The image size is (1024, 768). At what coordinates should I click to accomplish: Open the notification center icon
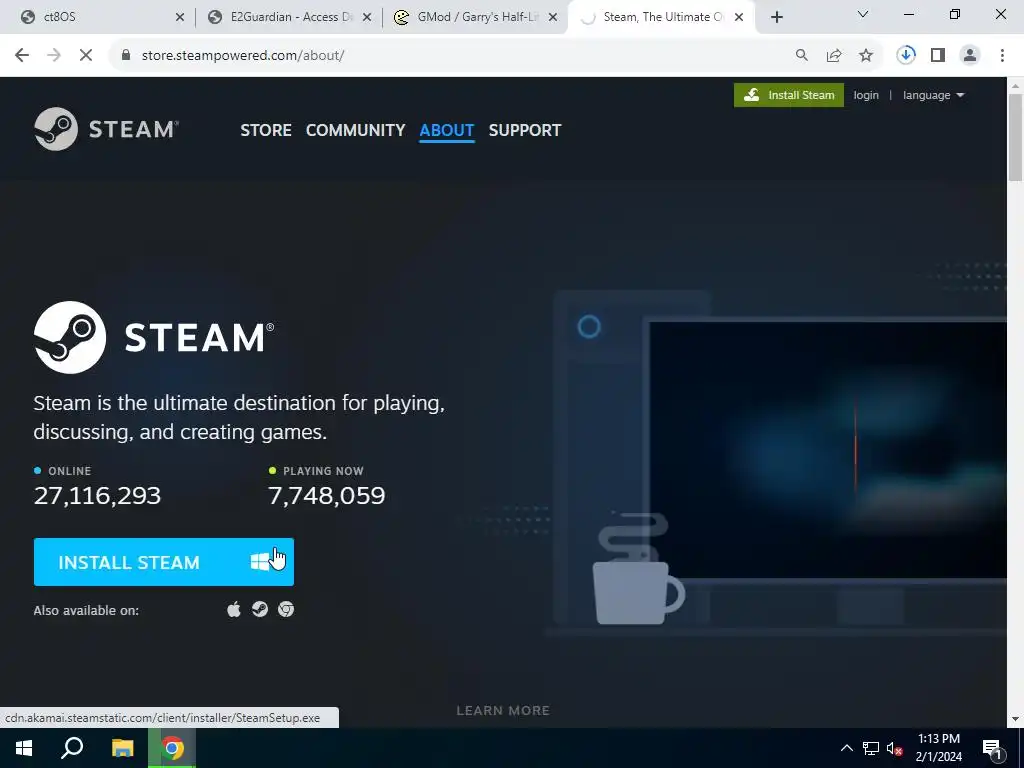tap(993, 748)
